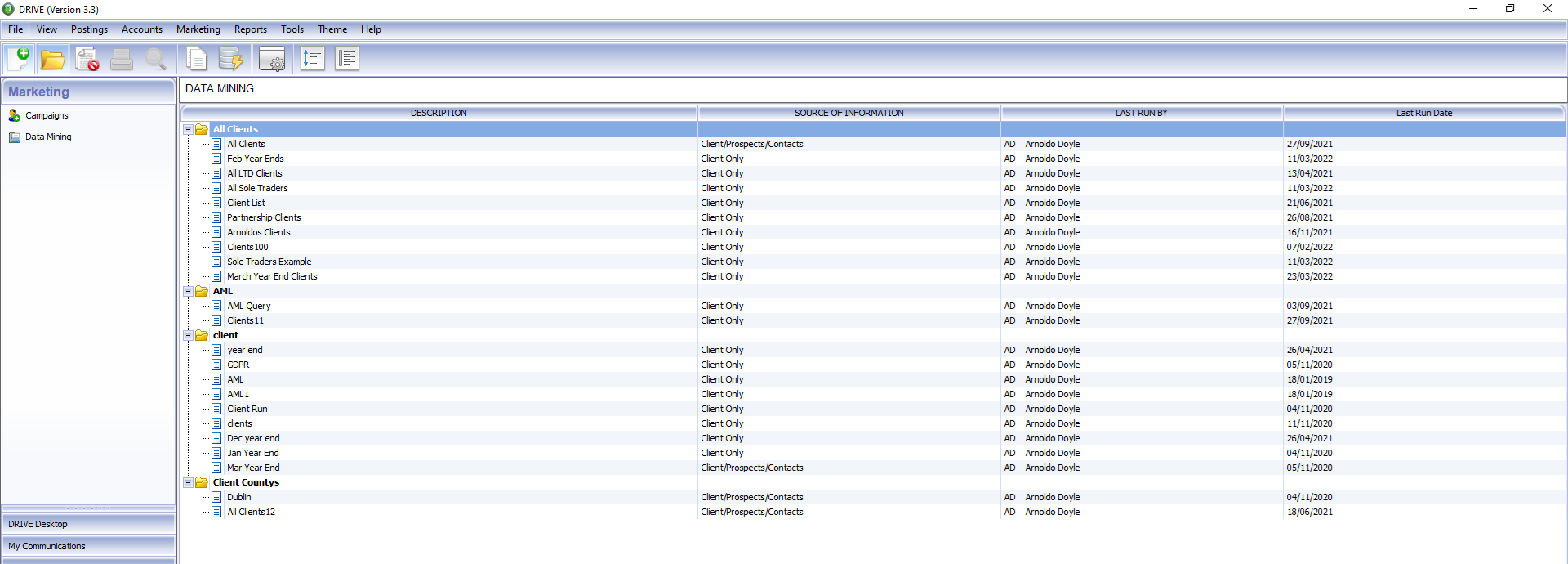This screenshot has width=1568, height=564.
Task: Collapse the Client Countys folder
Action: pyautogui.click(x=188, y=482)
